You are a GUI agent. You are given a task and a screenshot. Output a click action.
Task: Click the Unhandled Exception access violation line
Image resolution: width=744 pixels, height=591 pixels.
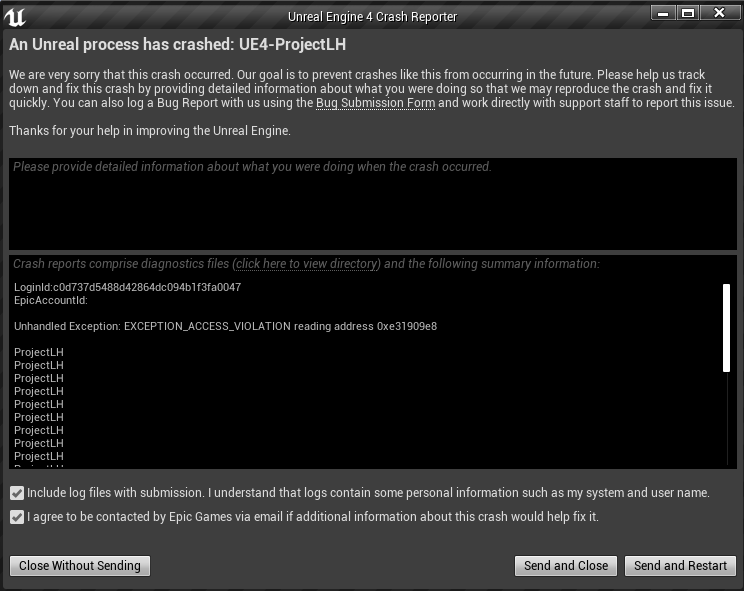point(225,326)
